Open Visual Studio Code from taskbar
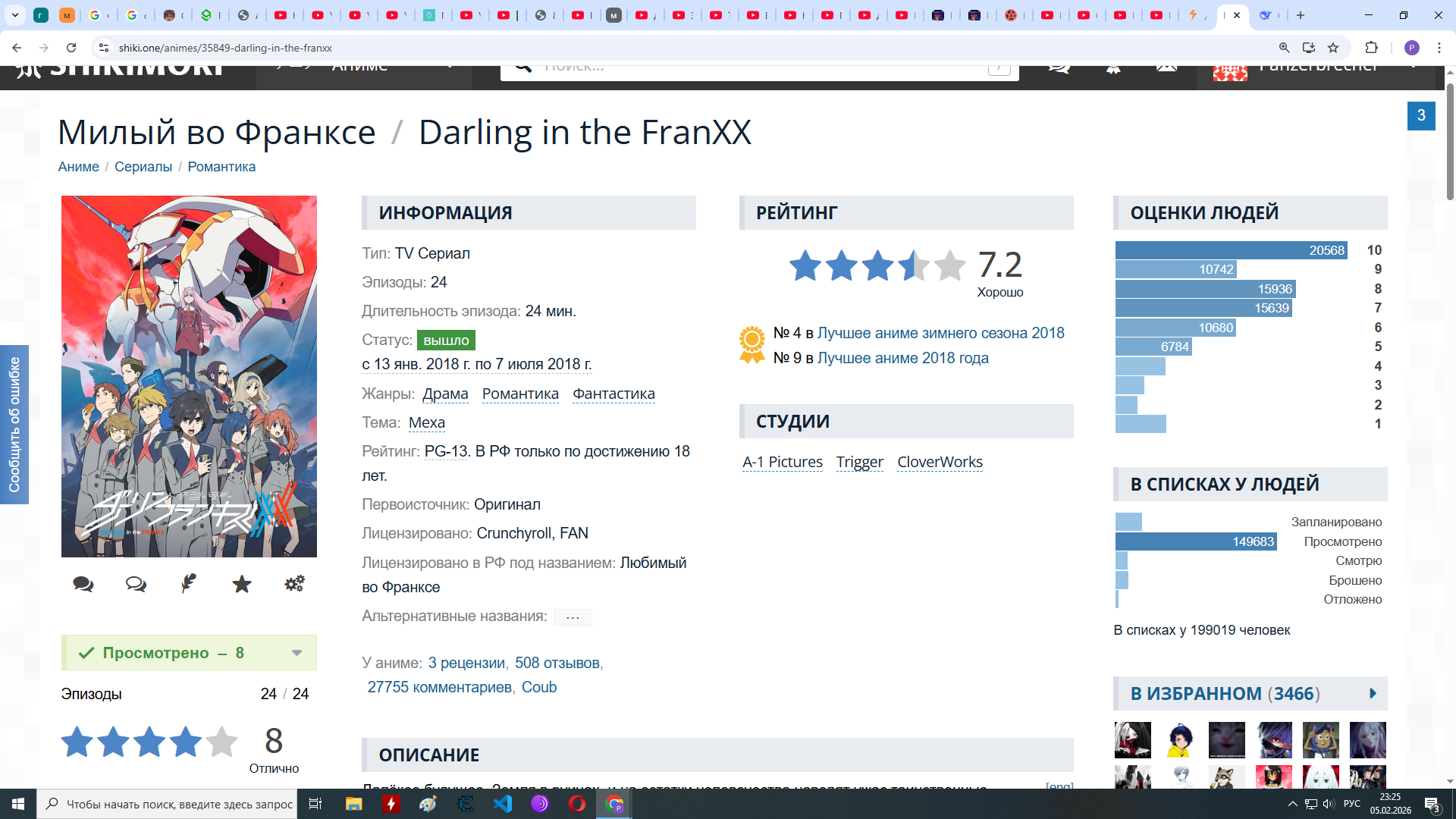Image resolution: width=1456 pixels, height=819 pixels. point(503,804)
